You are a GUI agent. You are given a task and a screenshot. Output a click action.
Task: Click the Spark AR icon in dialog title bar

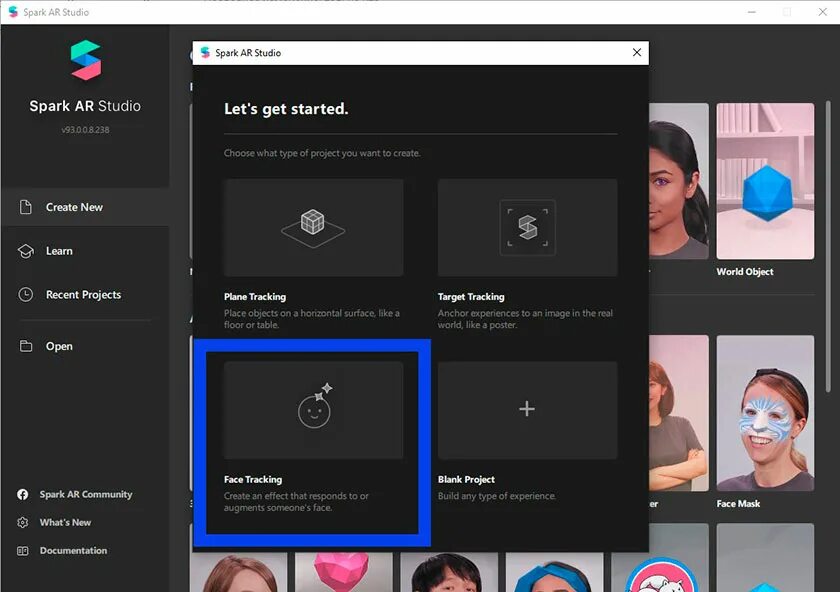(205, 53)
